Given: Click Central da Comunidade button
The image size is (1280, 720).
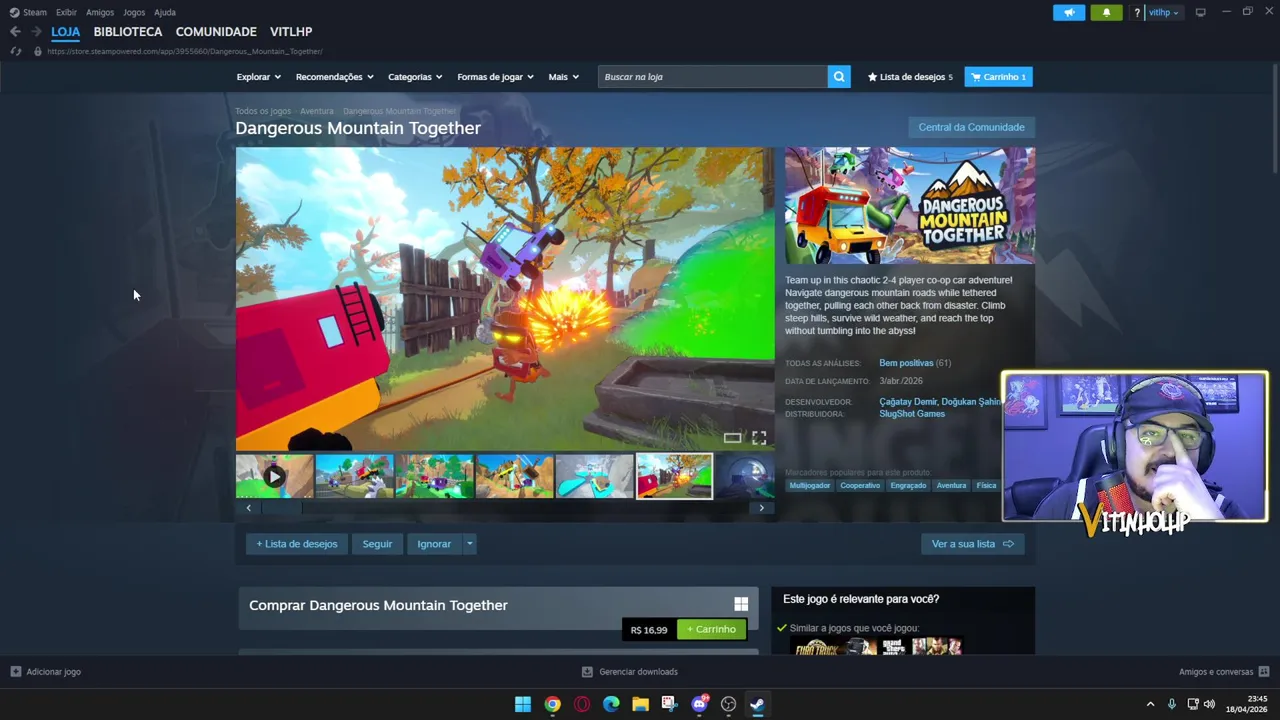Looking at the screenshot, I should coord(971,127).
